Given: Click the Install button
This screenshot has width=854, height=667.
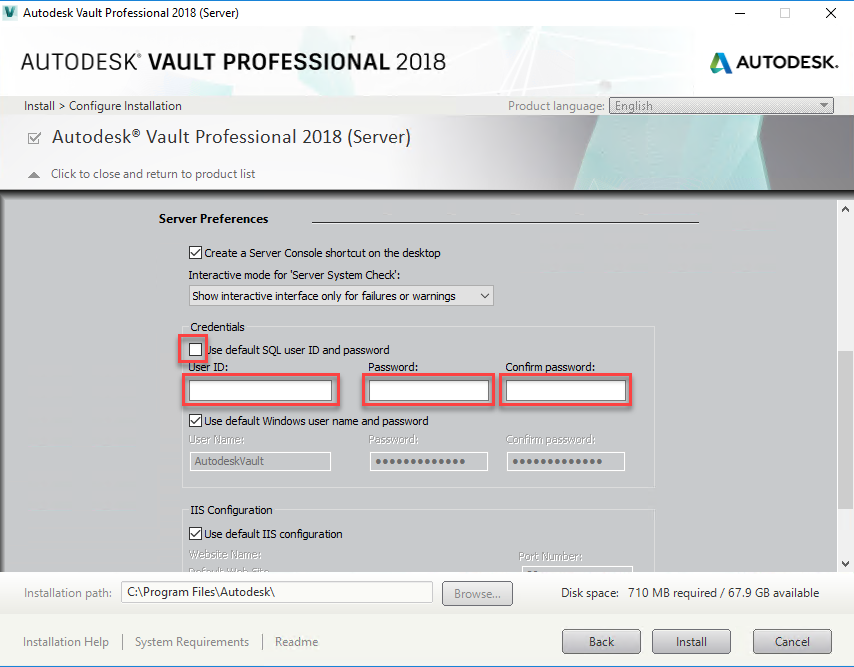Looking at the screenshot, I should [x=691, y=641].
